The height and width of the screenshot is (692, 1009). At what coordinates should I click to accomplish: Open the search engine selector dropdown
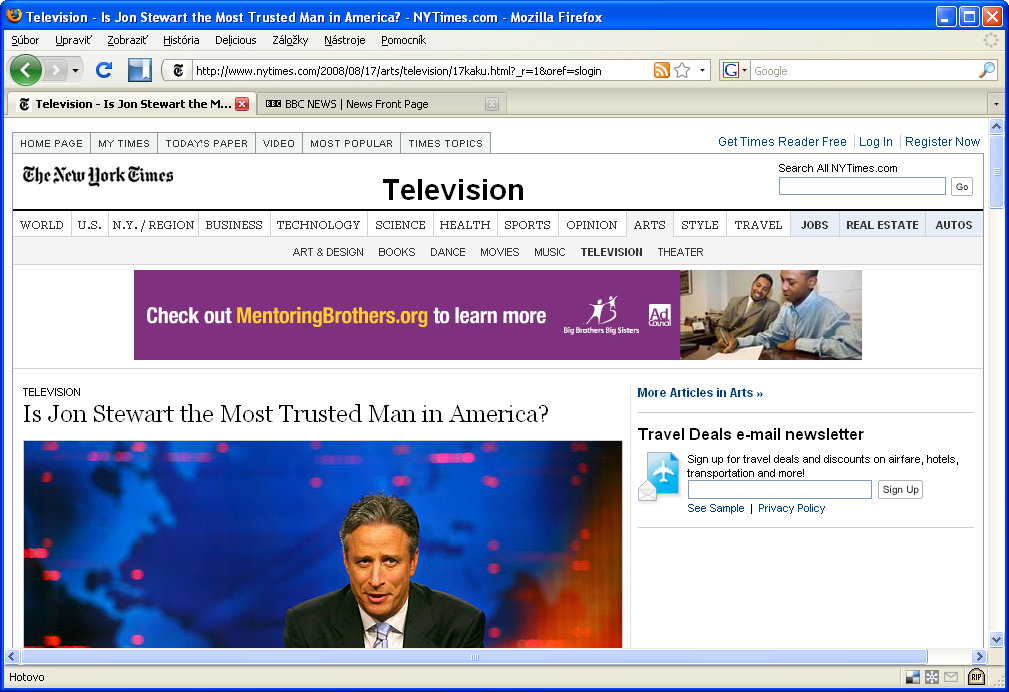(744, 70)
